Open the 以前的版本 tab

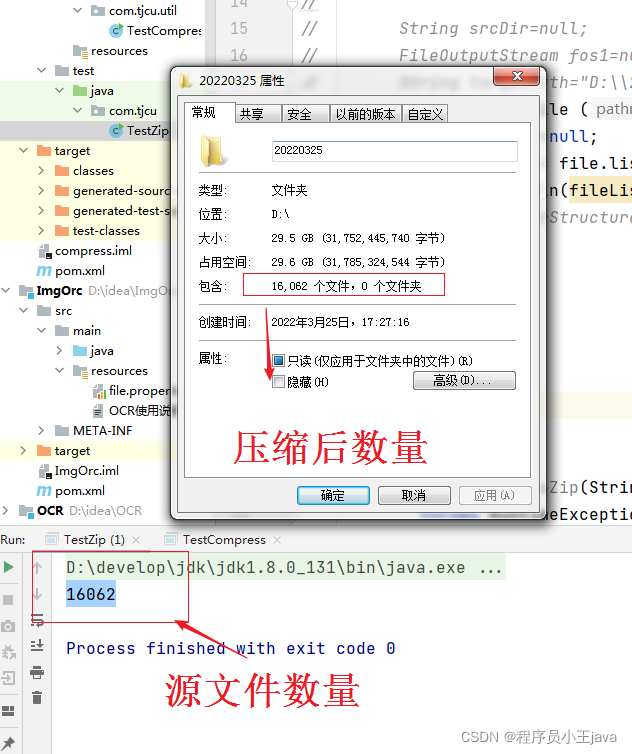click(x=366, y=114)
